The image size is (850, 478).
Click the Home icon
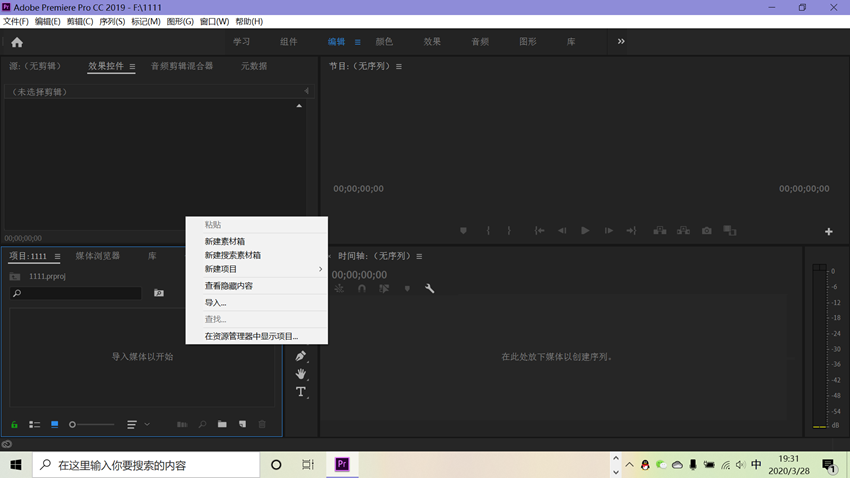point(17,42)
